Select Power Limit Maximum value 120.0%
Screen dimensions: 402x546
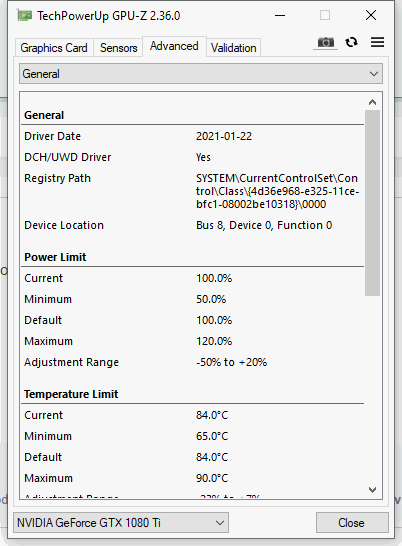coord(214,341)
